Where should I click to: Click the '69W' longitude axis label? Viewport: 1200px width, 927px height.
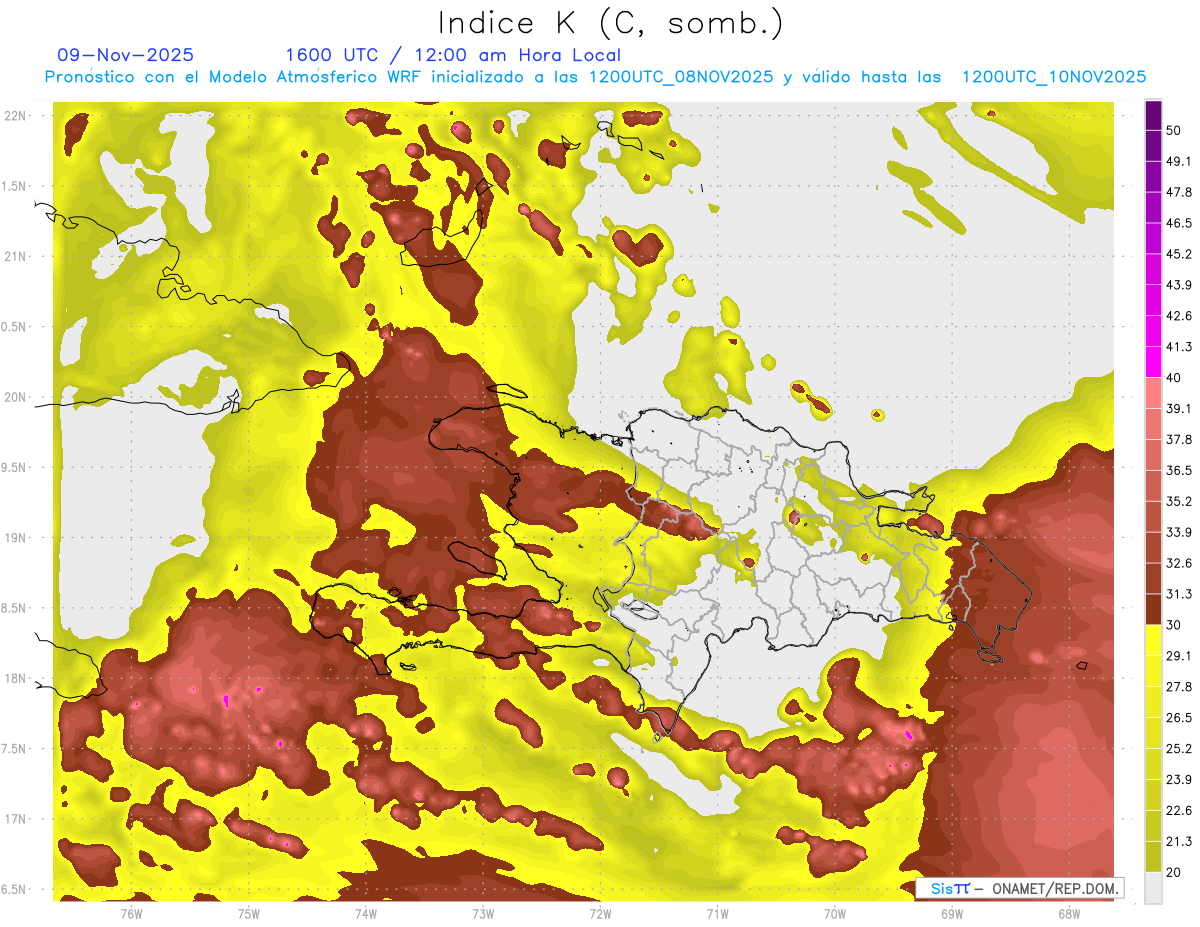[x=952, y=913]
